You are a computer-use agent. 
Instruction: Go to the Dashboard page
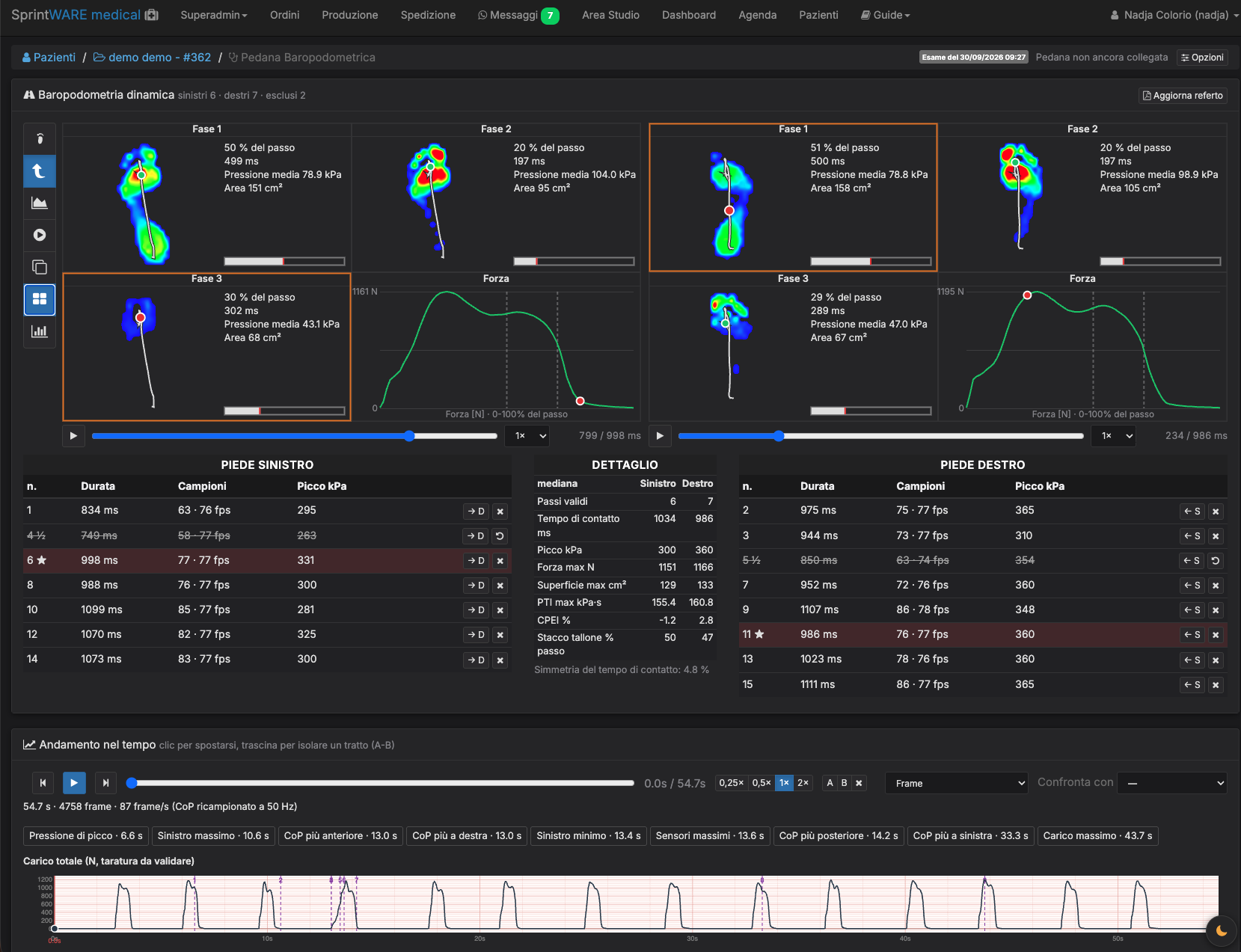click(x=689, y=15)
